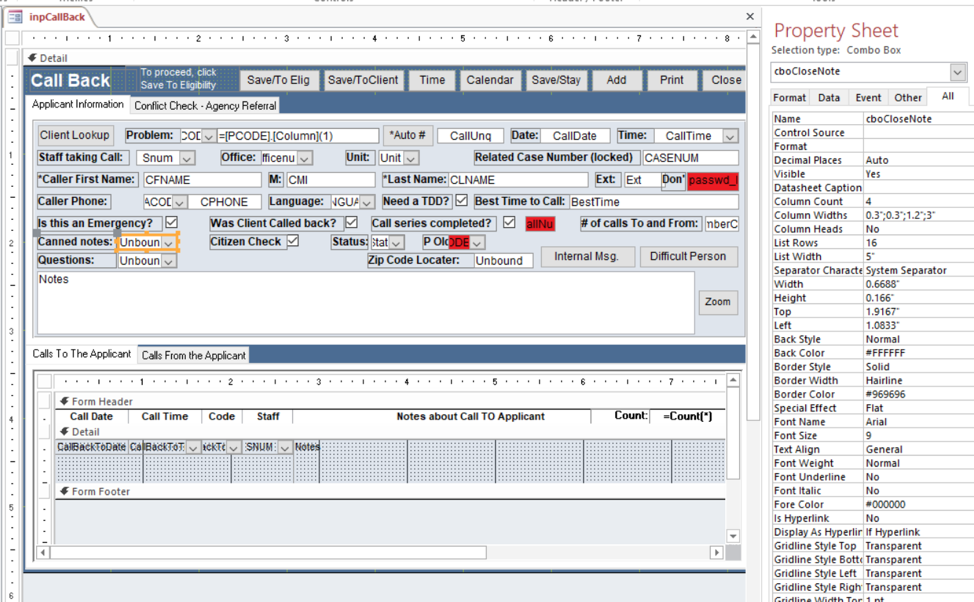This screenshot has height=602, width=974.
Task: Click the subform scroll down arrow
Action: coord(733,536)
